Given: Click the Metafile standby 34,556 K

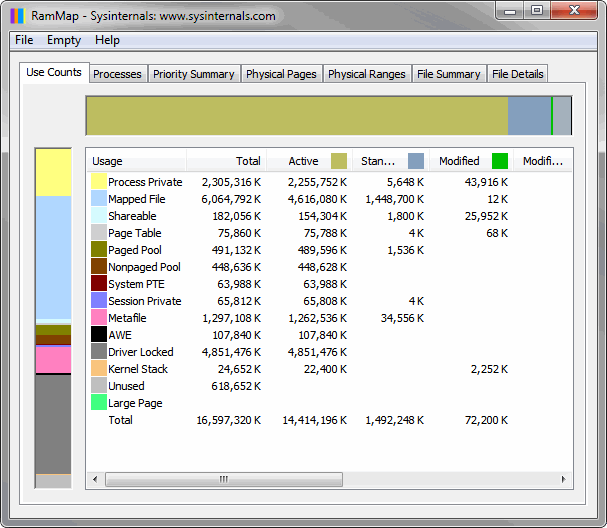Looking at the screenshot, I should click(402, 318).
